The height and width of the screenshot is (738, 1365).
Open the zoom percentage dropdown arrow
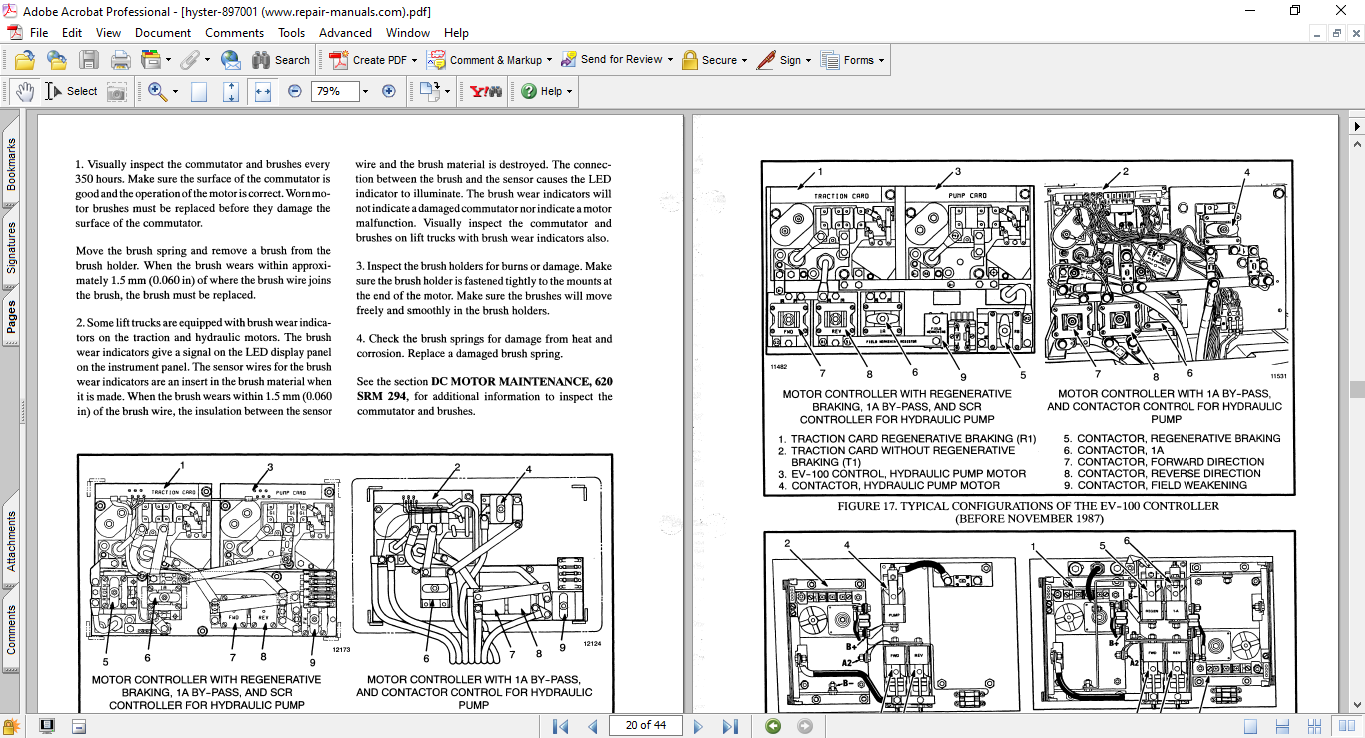365,91
